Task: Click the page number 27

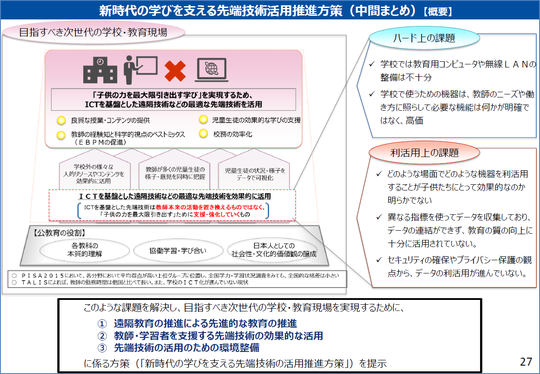Action: click(526, 362)
